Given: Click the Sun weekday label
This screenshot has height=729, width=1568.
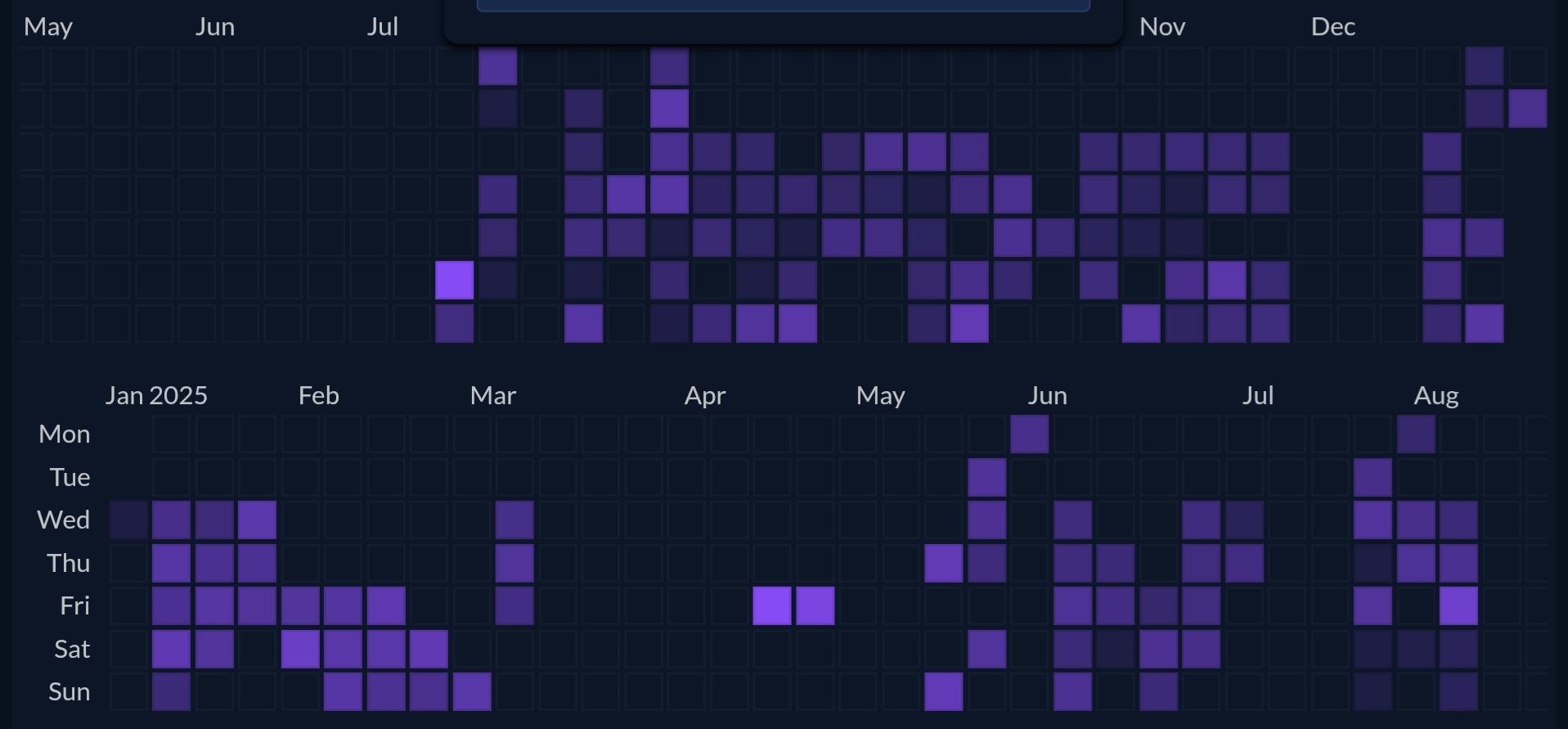Looking at the screenshot, I should pyautogui.click(x=69, y=692).
